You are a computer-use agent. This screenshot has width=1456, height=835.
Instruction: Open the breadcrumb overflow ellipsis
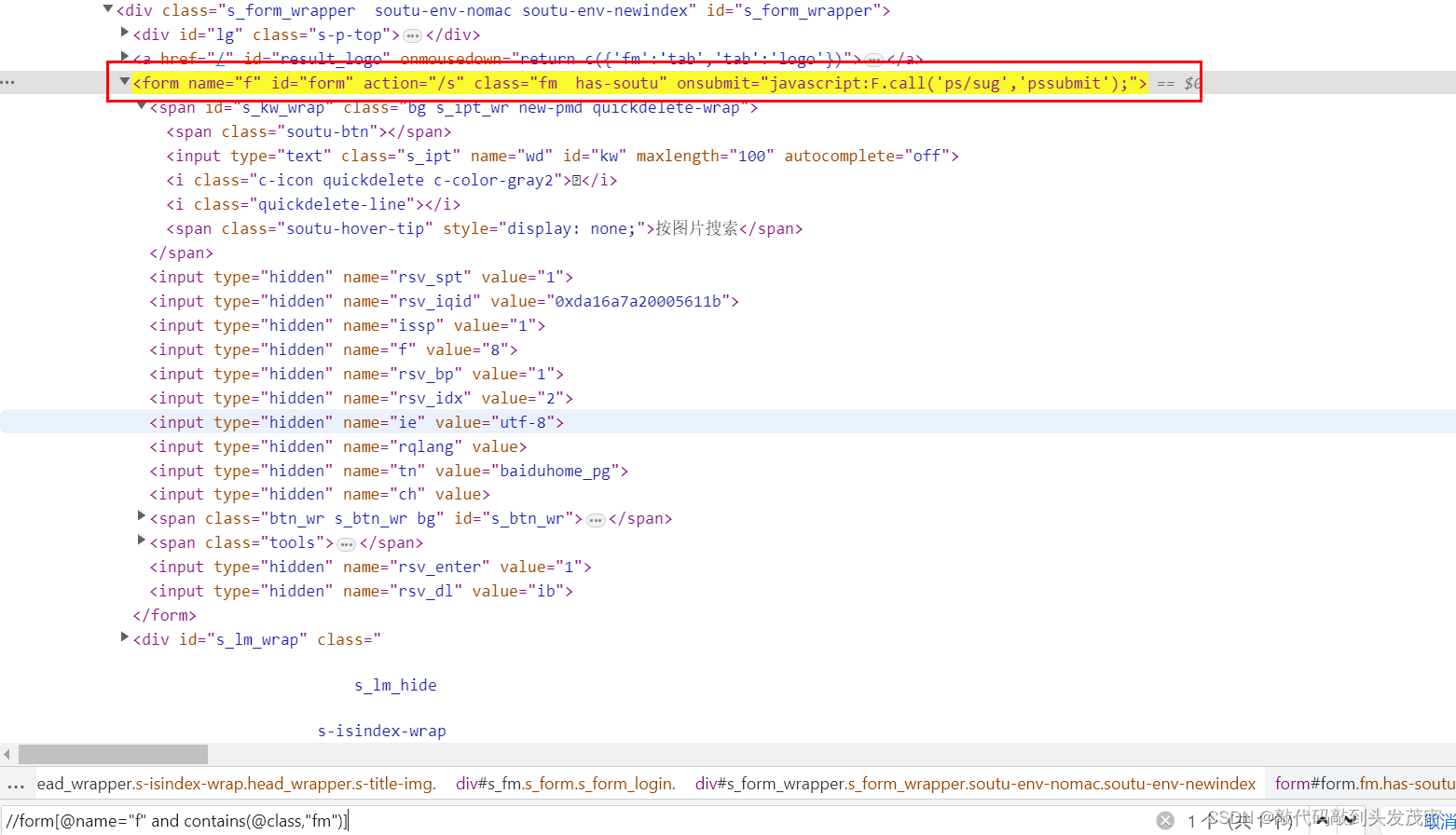[15, 785]
